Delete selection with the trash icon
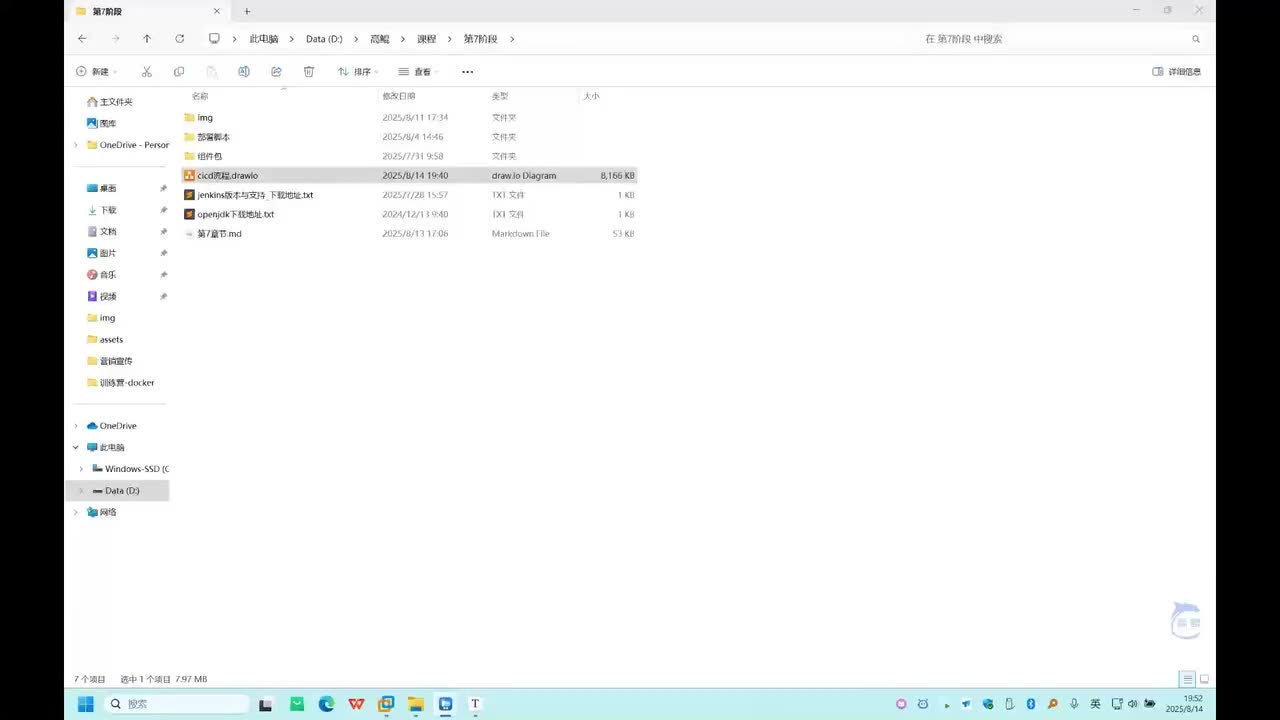This screenshot has width=1280, height=720. point(309,72)
